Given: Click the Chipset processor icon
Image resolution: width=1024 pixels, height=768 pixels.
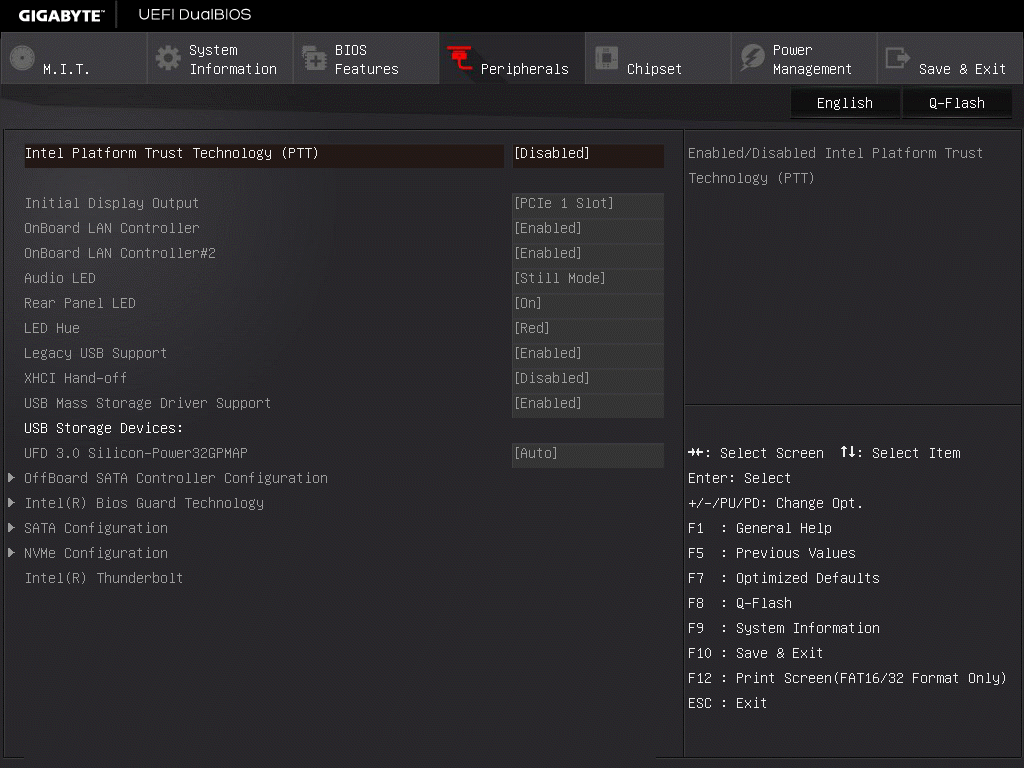Looking at the screenshot, I should click(606, 58).
